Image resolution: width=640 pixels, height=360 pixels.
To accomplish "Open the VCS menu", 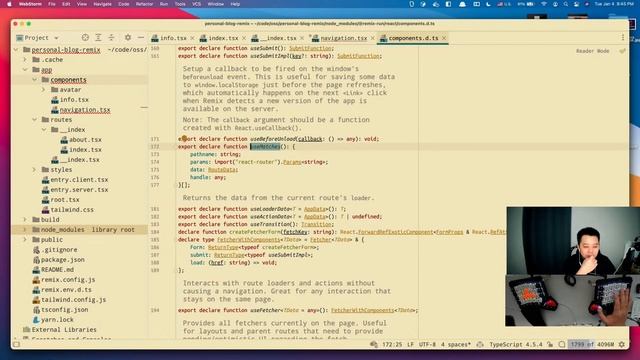I will point(196,4).
